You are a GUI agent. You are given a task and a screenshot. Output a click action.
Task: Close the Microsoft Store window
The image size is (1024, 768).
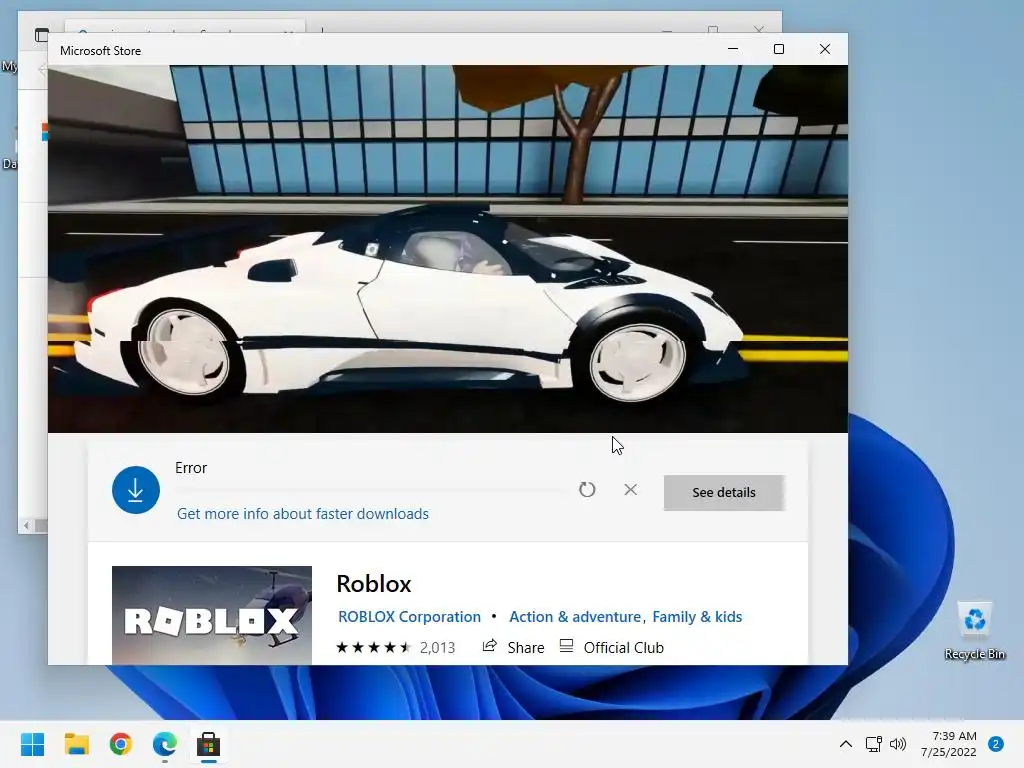[825, 49]
